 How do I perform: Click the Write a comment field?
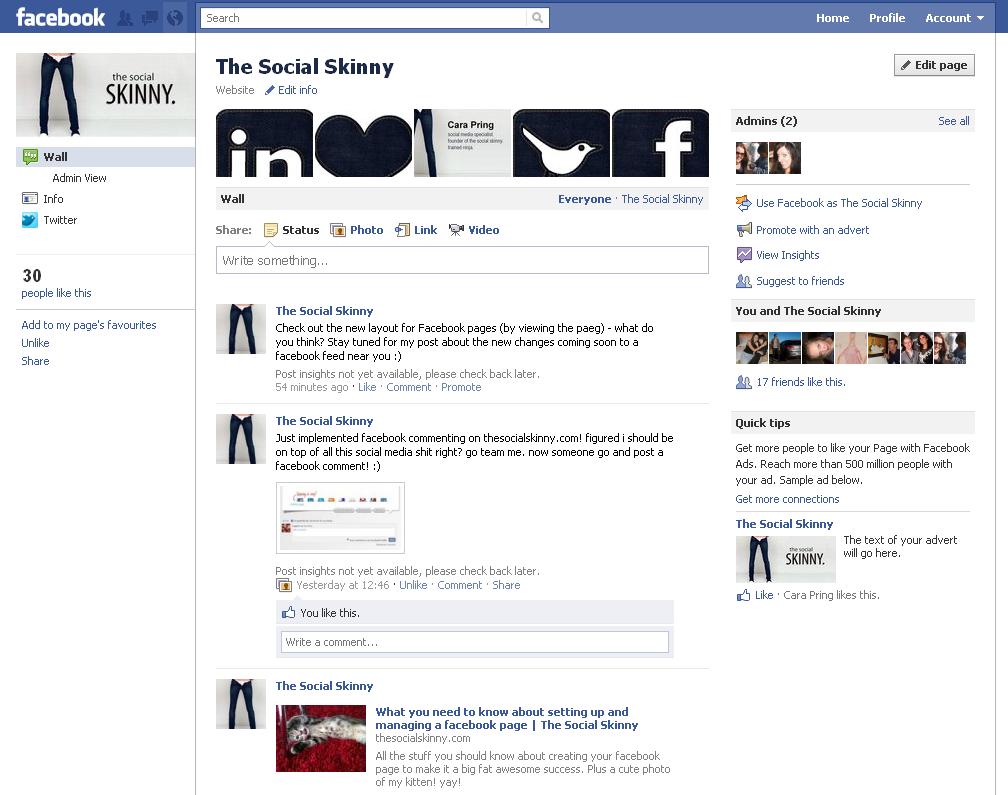474,642
